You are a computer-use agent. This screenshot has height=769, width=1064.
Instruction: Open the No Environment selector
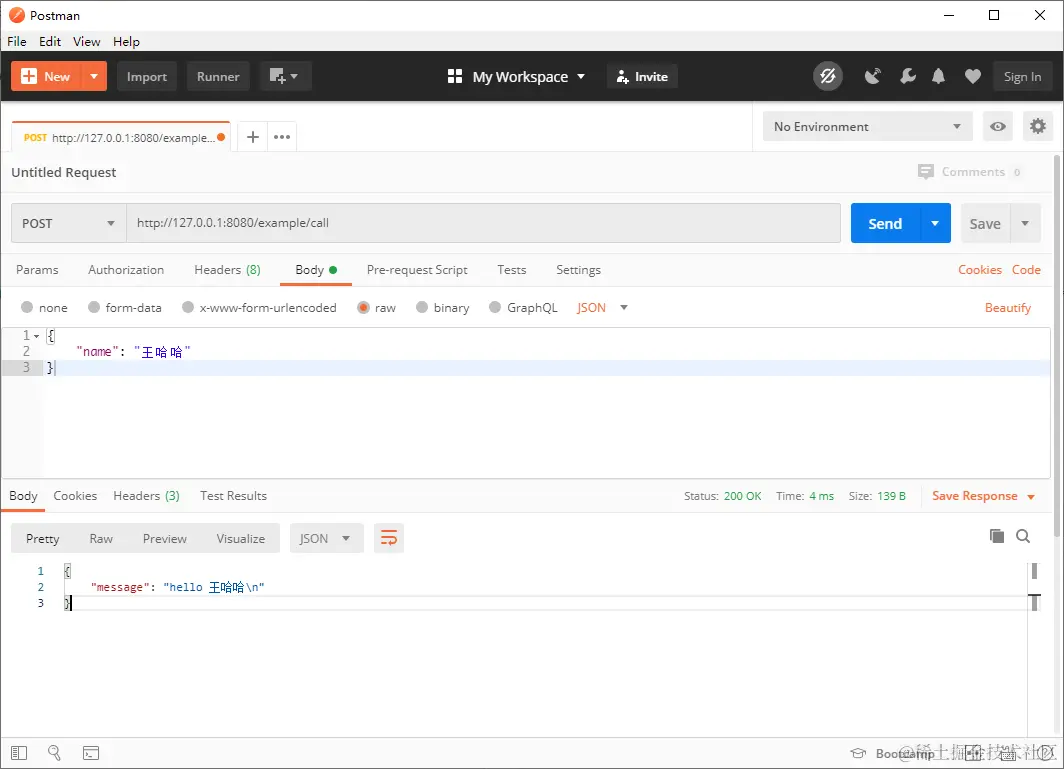(867, 127)
